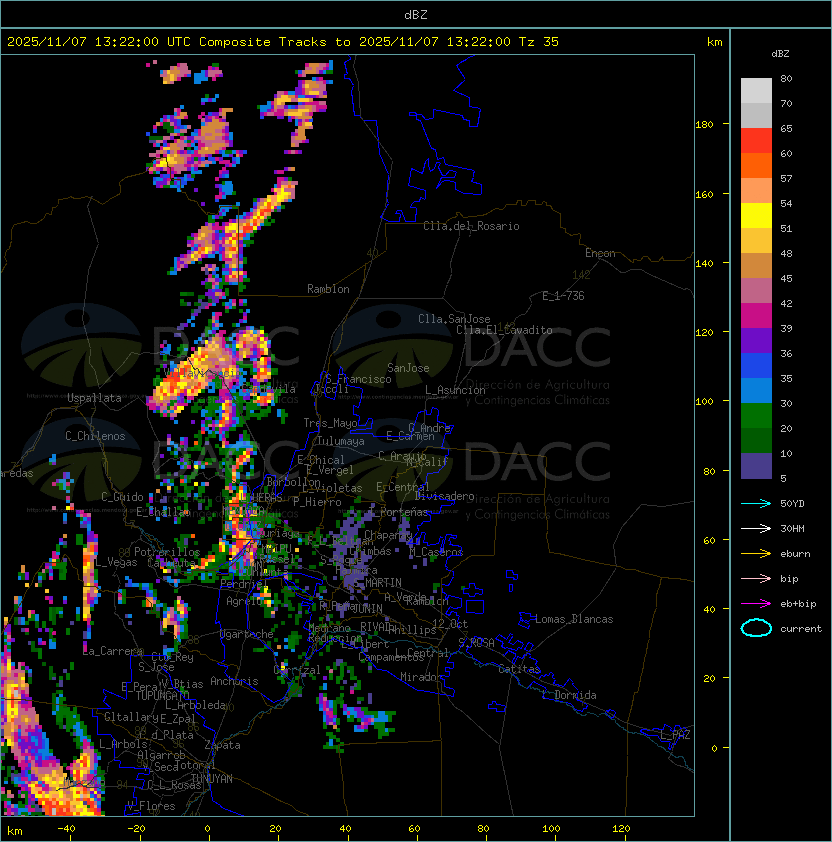Click the magenta eb+bip arrow symbol
The image size is (832, 842).
coord(756,604)
